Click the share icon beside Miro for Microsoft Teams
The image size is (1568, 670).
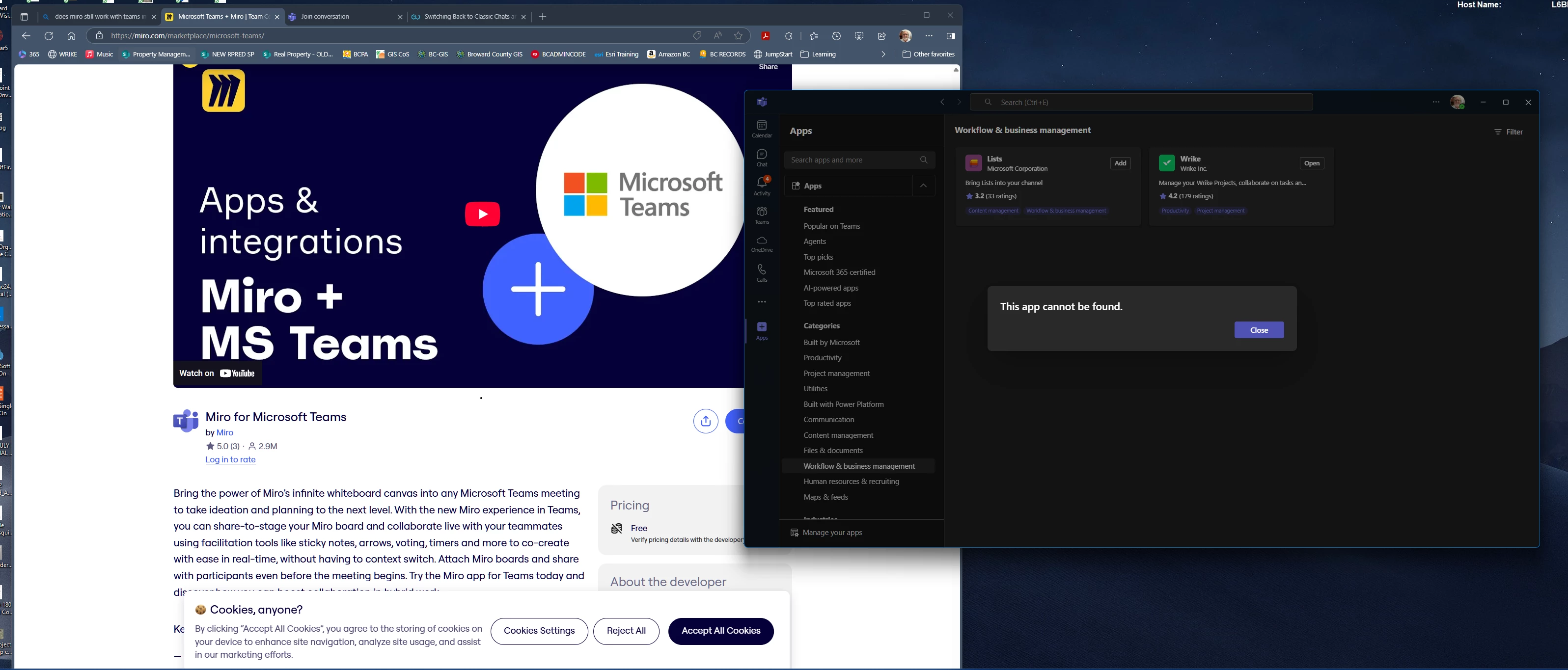[706, 421]
